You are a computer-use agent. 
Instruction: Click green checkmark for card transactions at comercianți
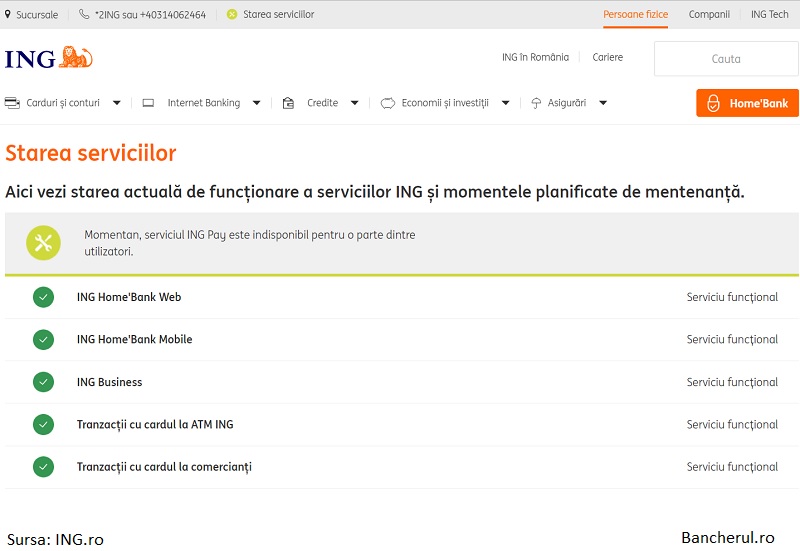pos(43,466)
